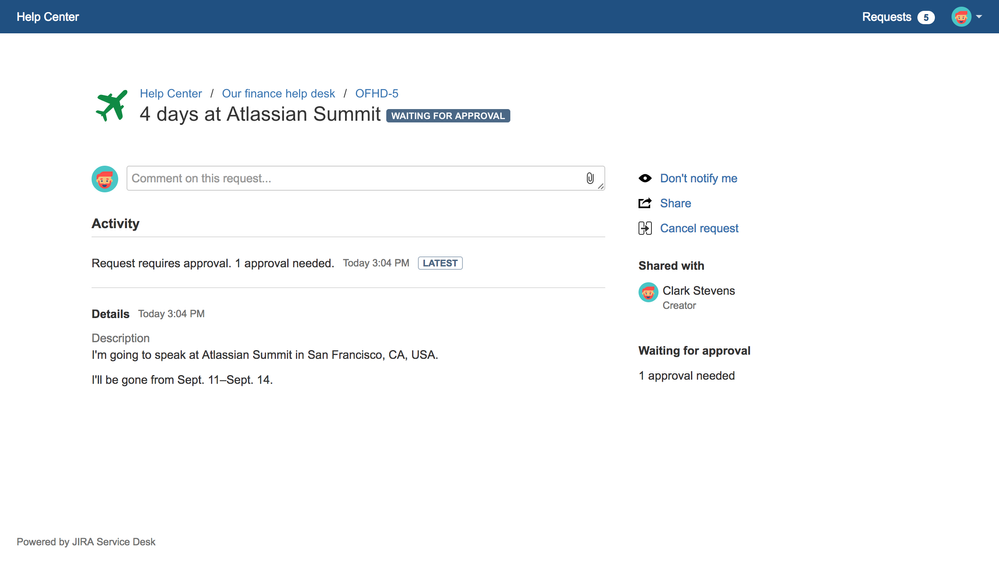Image resolution: width=999 pixels, height=562 pixels.
Task: Click the eye icon beside Don't notify me
Action: click(645, 178)
